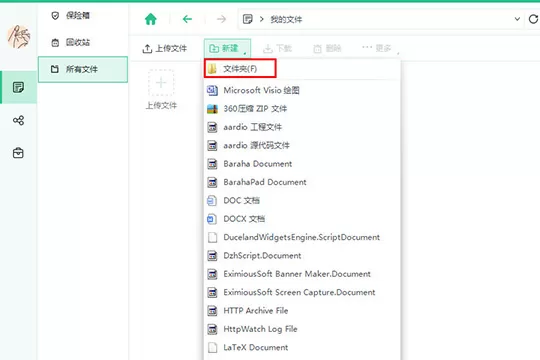Click the trash icon beside 回收站
The height and width of the screenshot is (360, 540).
(x=55, y=43)
